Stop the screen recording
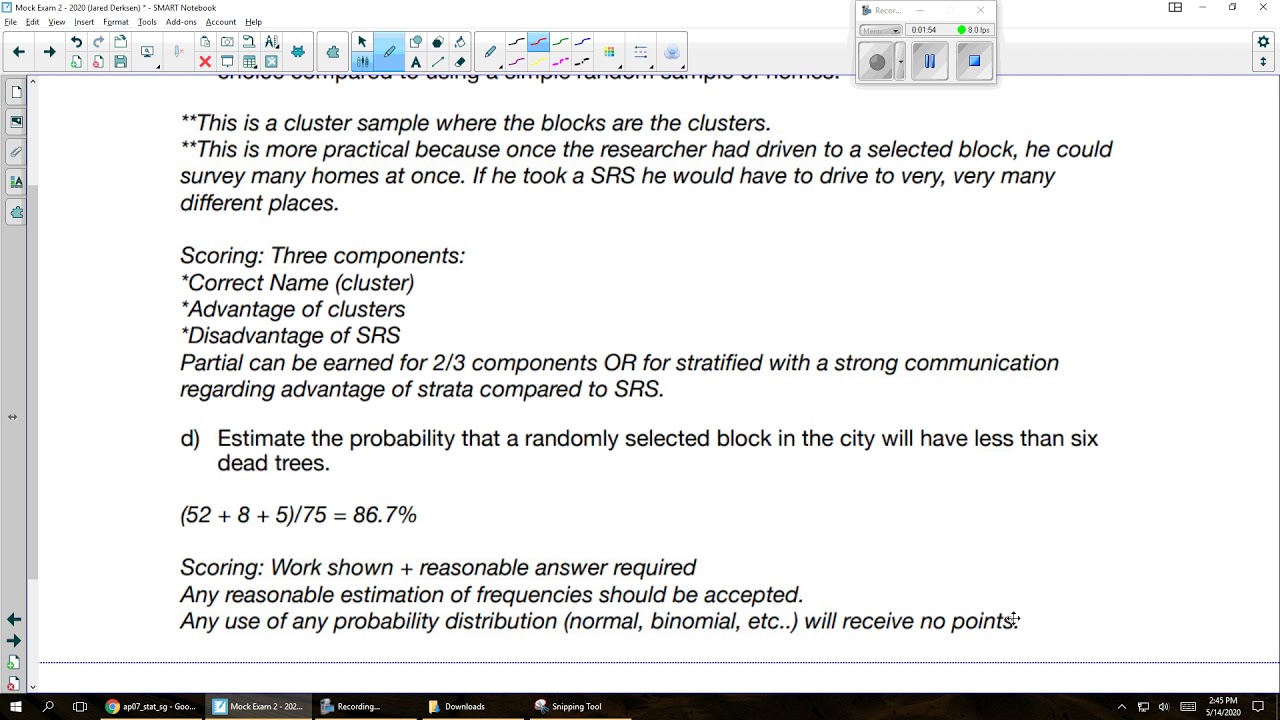Image resolution: width=1280 pixels, height=720 pixels. click(x=974, y=62)
